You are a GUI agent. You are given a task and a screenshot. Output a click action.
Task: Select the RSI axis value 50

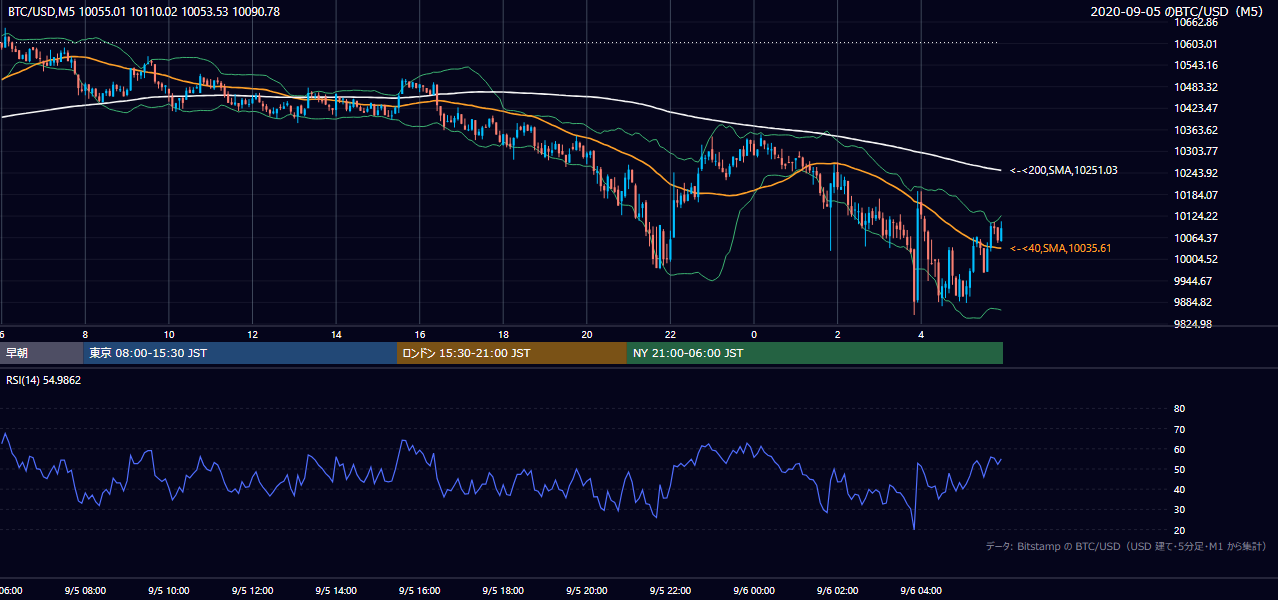point(1179,469)
